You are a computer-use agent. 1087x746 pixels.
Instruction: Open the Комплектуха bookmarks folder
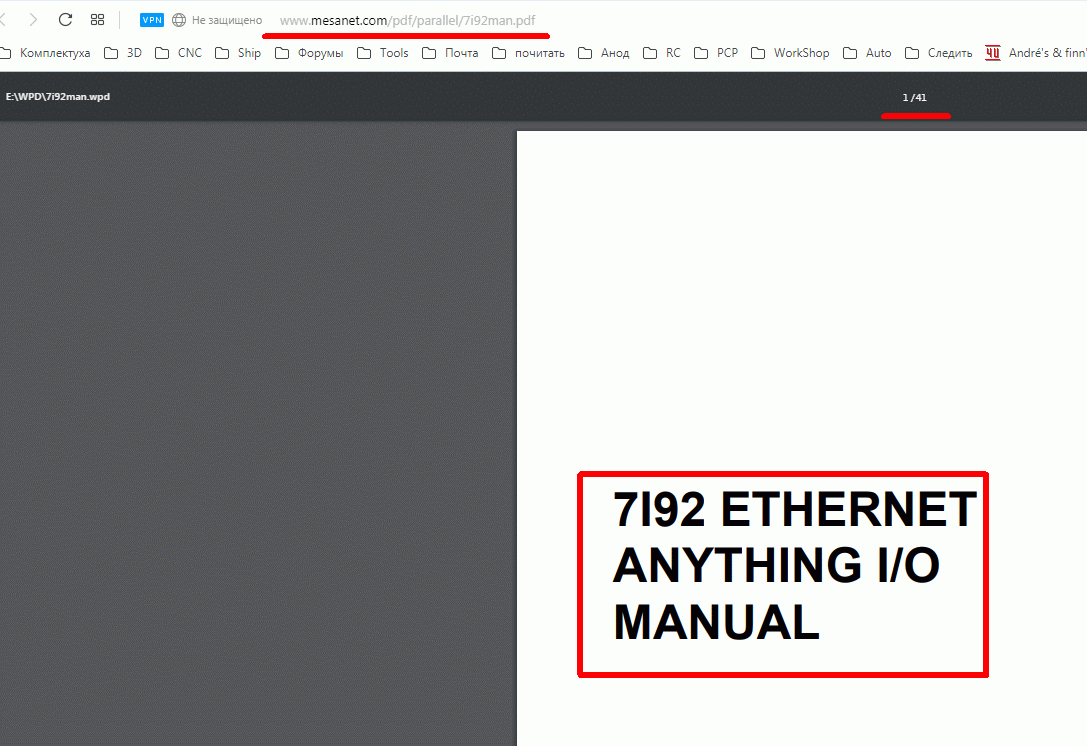point(46,53)
